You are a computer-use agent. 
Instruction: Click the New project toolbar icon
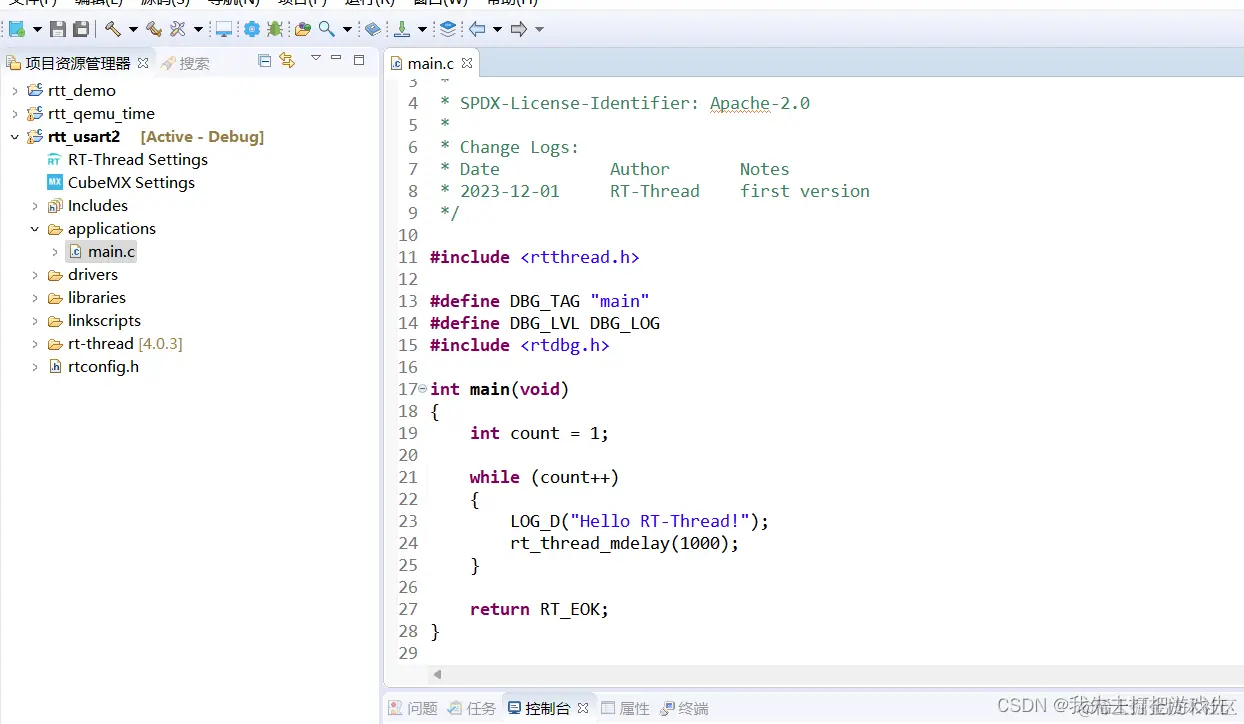click(16, 29)
